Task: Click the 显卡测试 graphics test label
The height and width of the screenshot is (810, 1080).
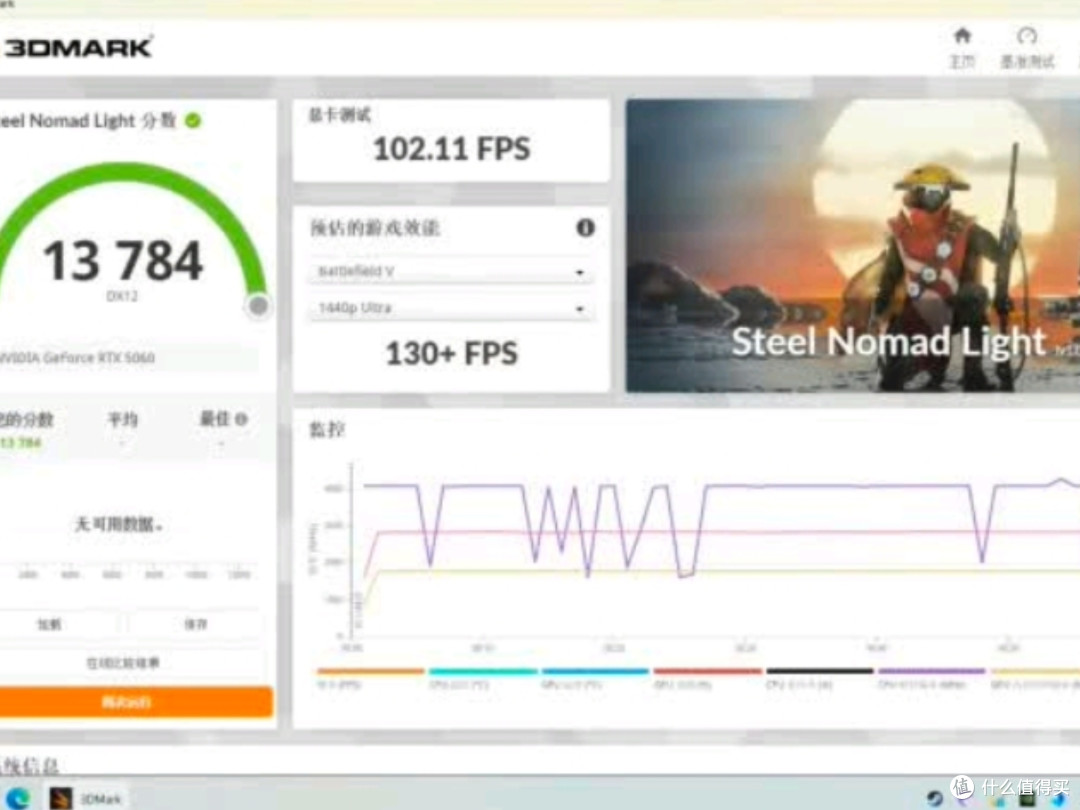Action: point(340,115)
